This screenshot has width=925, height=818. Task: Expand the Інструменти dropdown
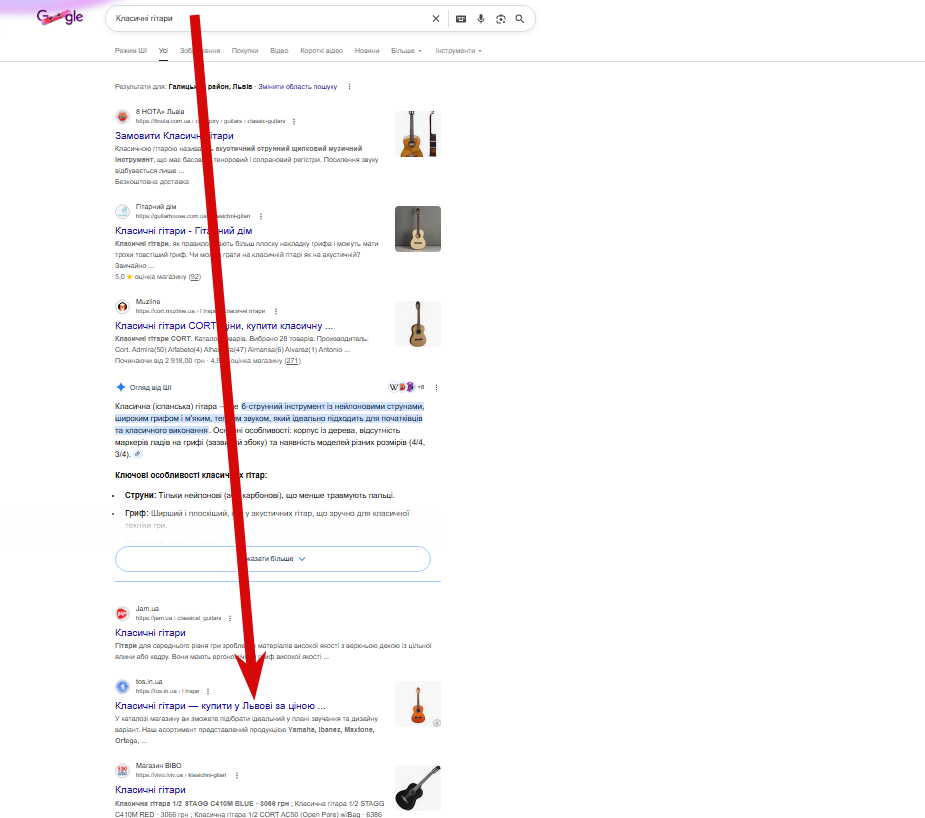pos(458,51)
